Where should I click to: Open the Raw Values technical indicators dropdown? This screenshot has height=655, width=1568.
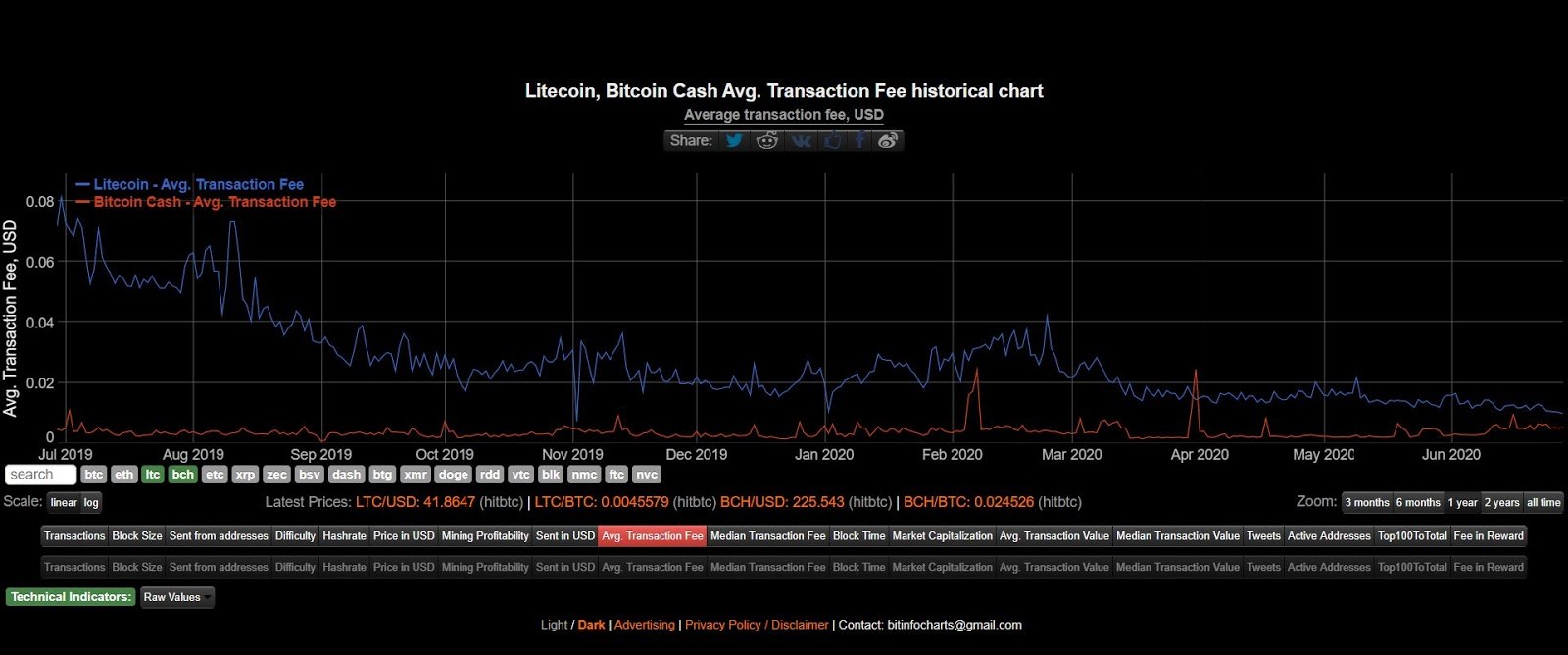tap(177, 597)
